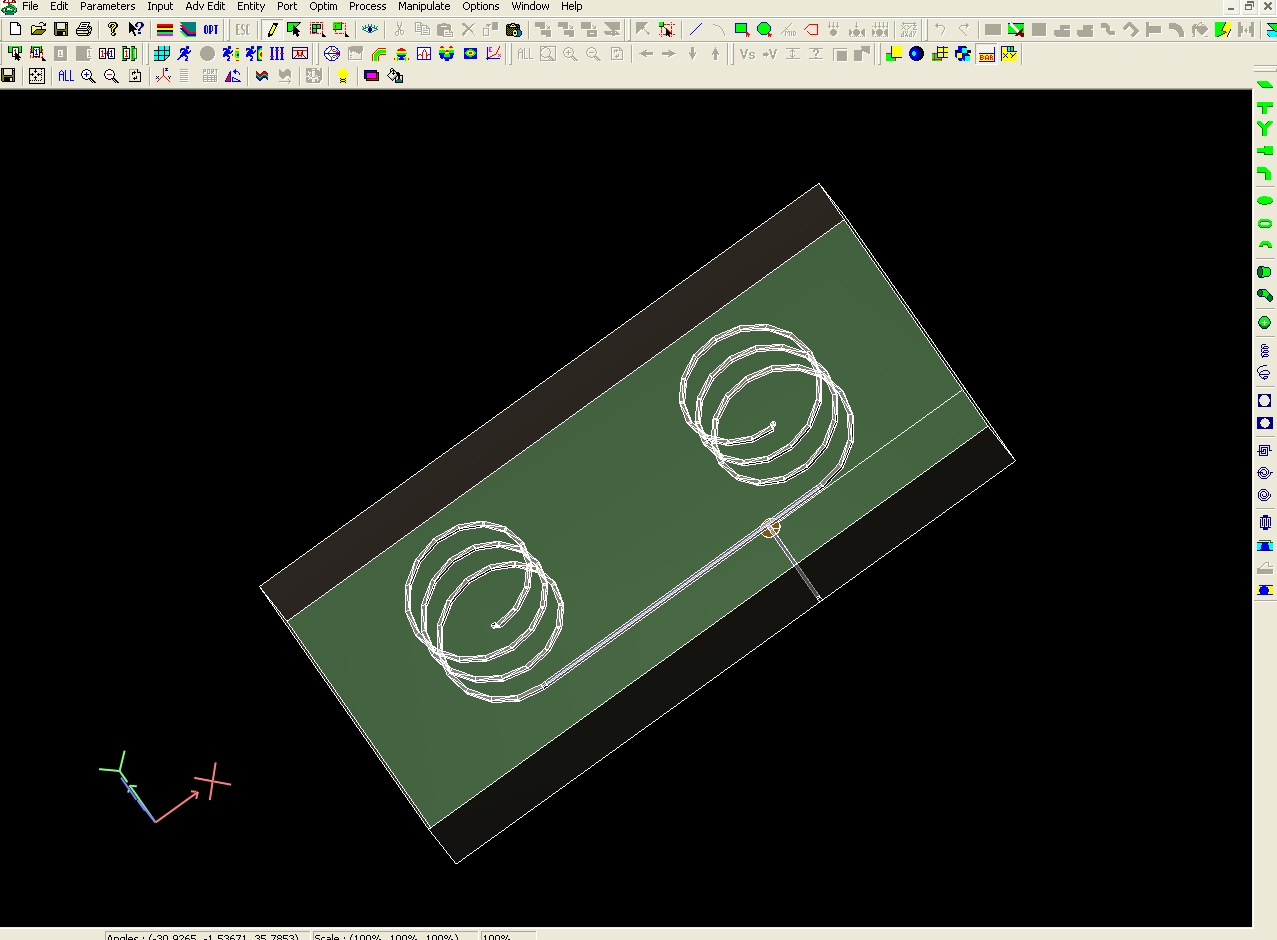Select the green arrow selection tool
The width and height of the screenshot is (1277, 940).
pos(294,30)
